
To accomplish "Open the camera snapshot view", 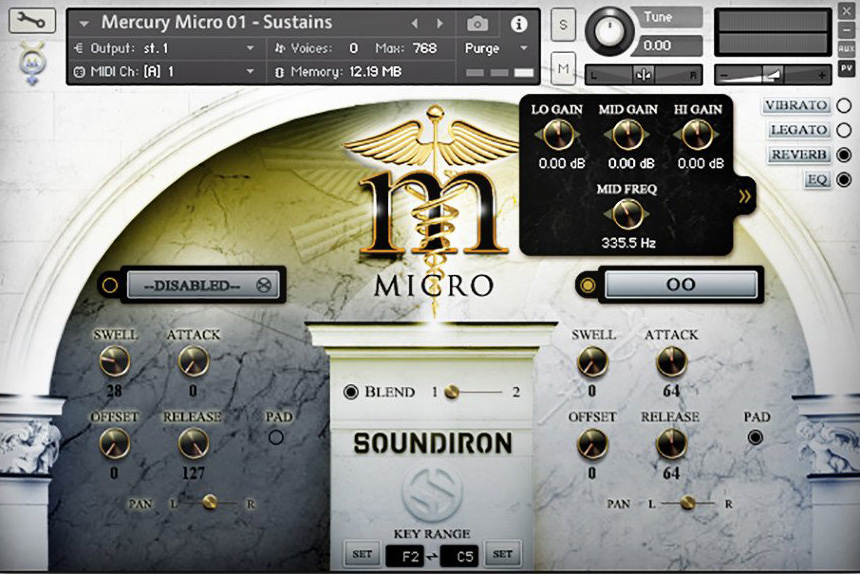I will 477,24.
